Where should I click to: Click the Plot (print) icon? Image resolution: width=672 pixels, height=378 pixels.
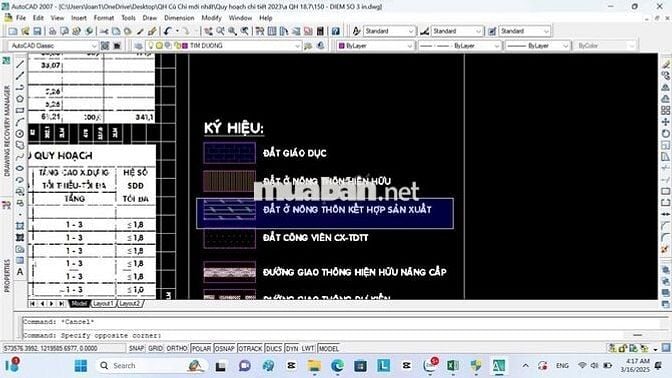click(52, 31)
